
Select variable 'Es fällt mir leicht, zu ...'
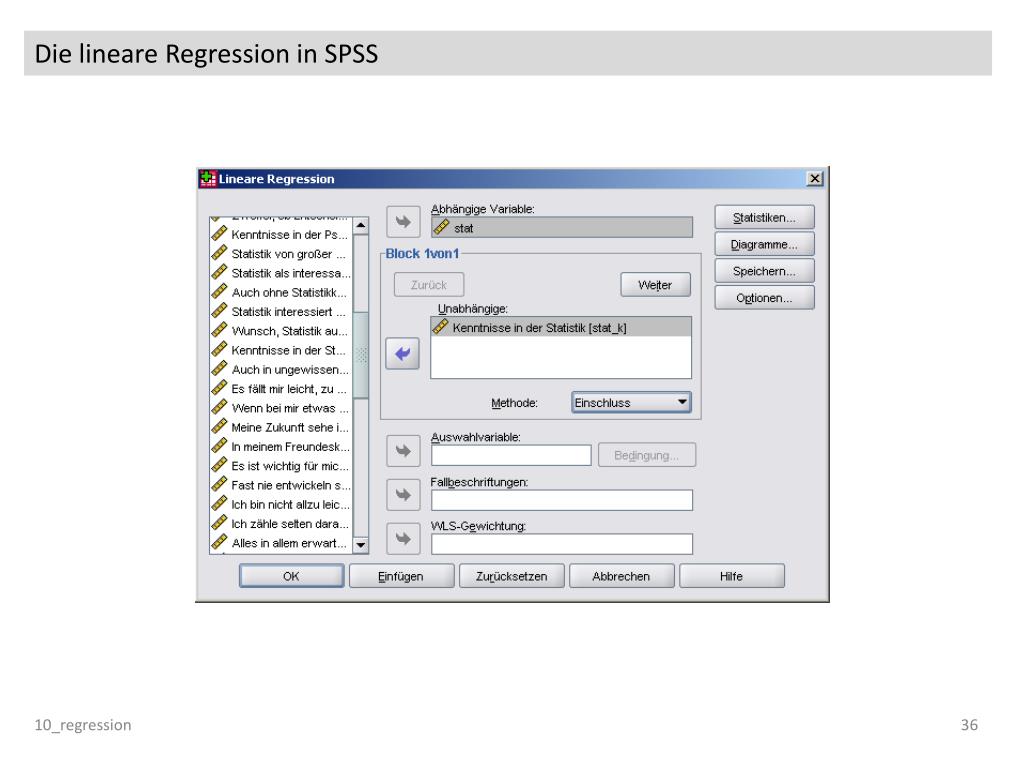(x=281, y=389)
